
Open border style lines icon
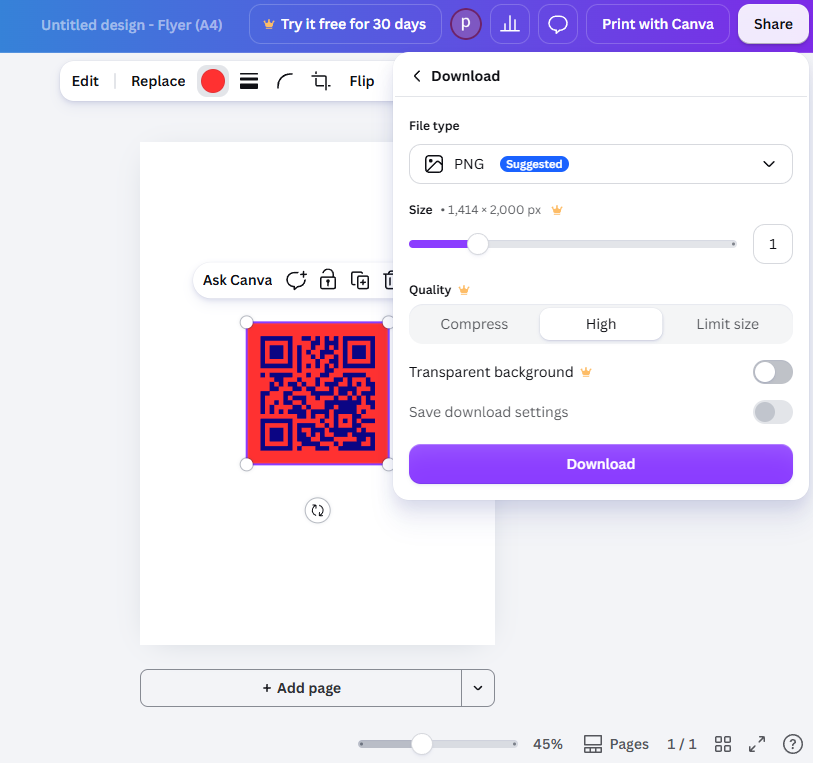click(249, 81)
